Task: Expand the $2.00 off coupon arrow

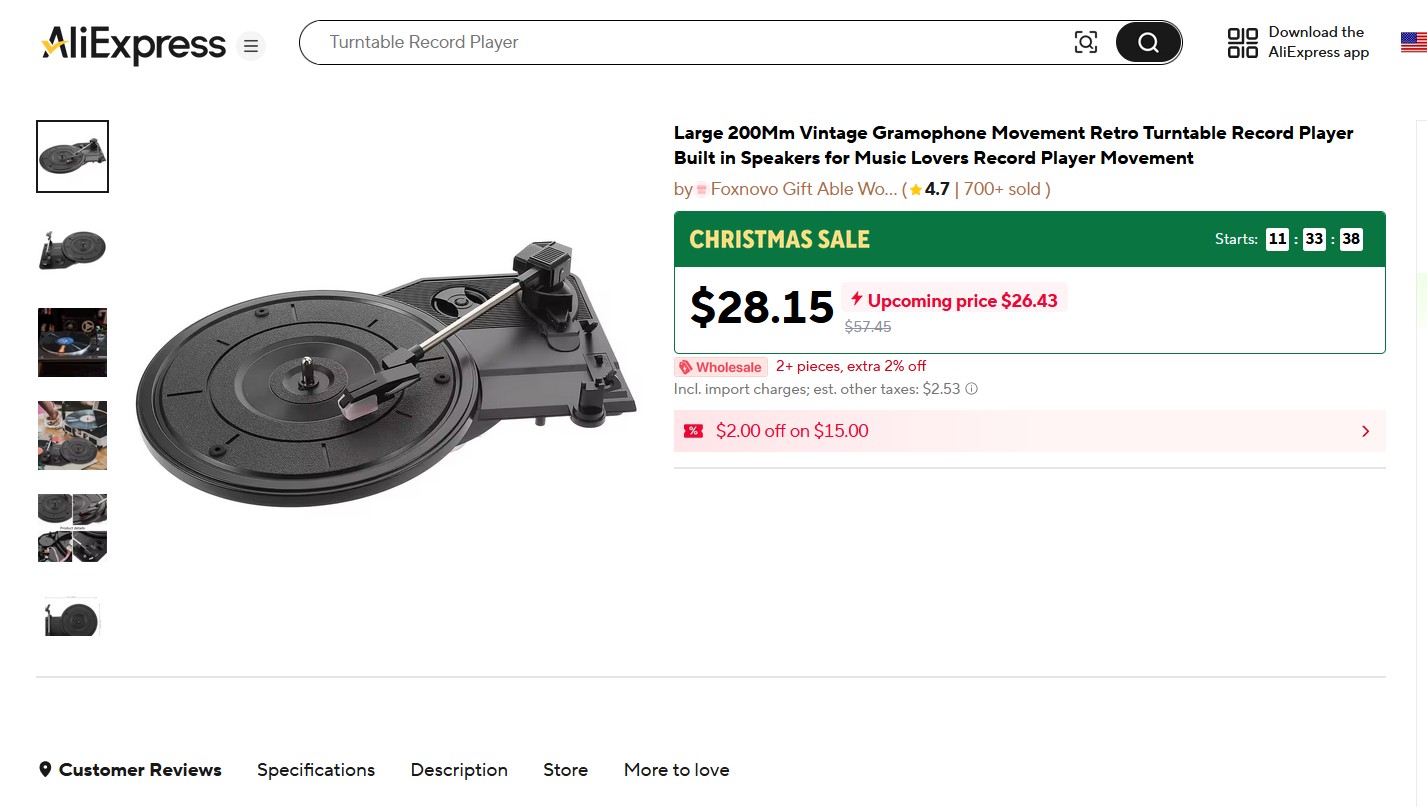Action: click(1365, 431)
